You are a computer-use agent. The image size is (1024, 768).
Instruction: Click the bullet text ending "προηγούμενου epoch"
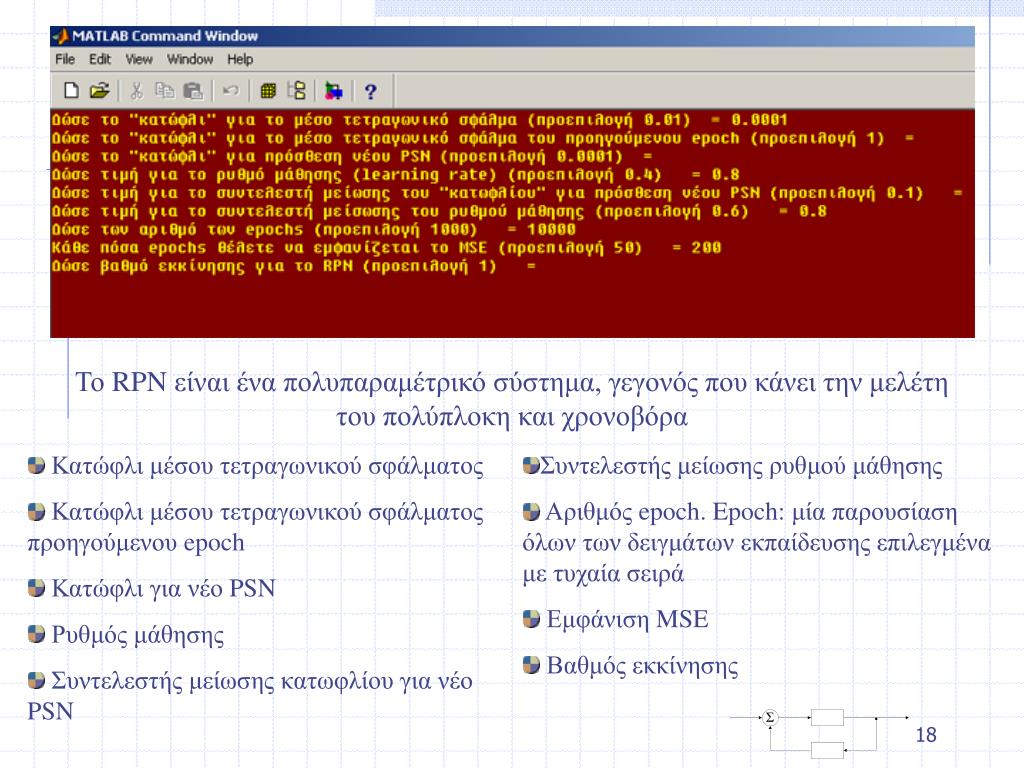point(255,527)
